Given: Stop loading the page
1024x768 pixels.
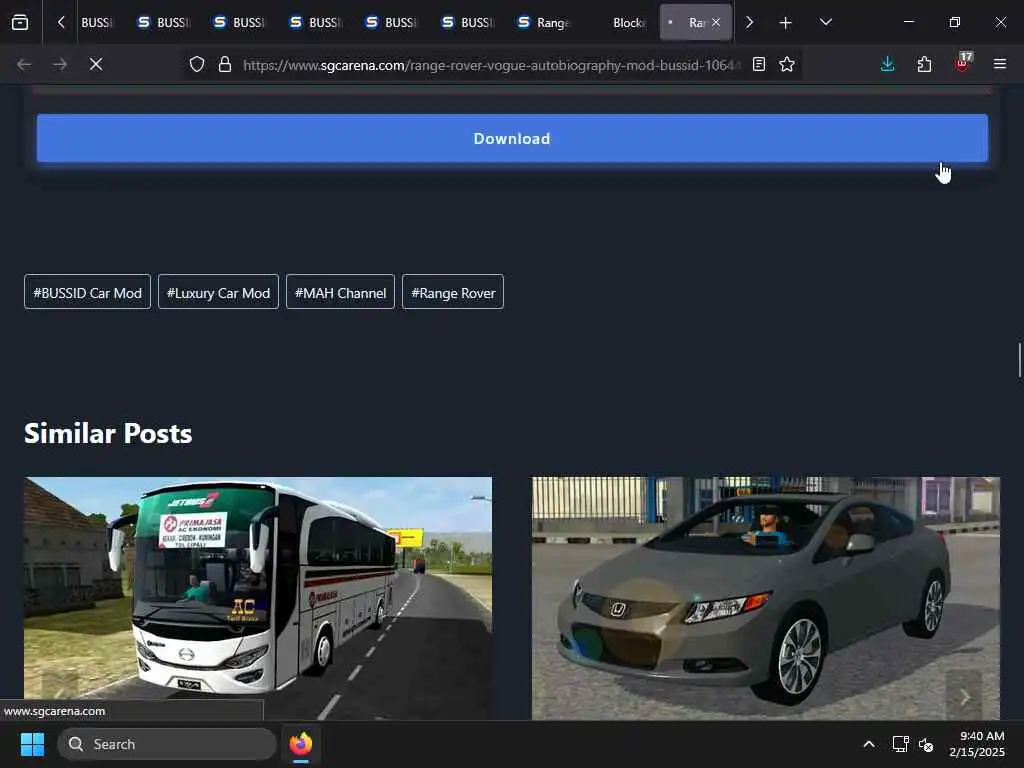Looking at the screenshot, I should pos(96,64).
